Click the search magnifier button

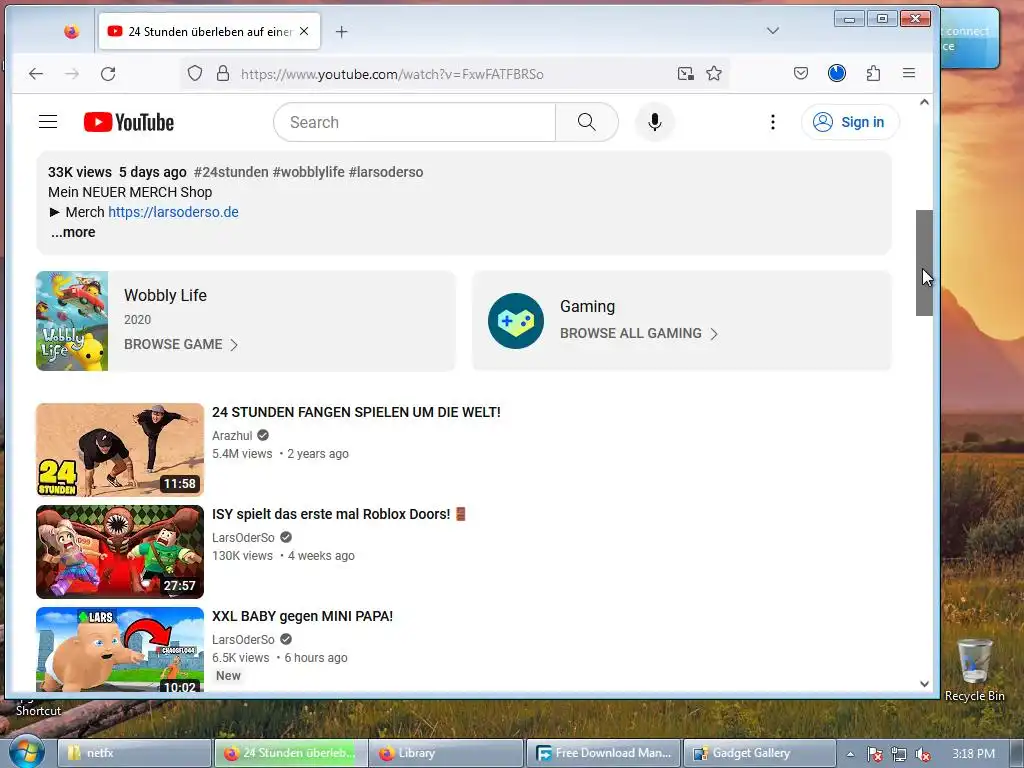point(586,122)
